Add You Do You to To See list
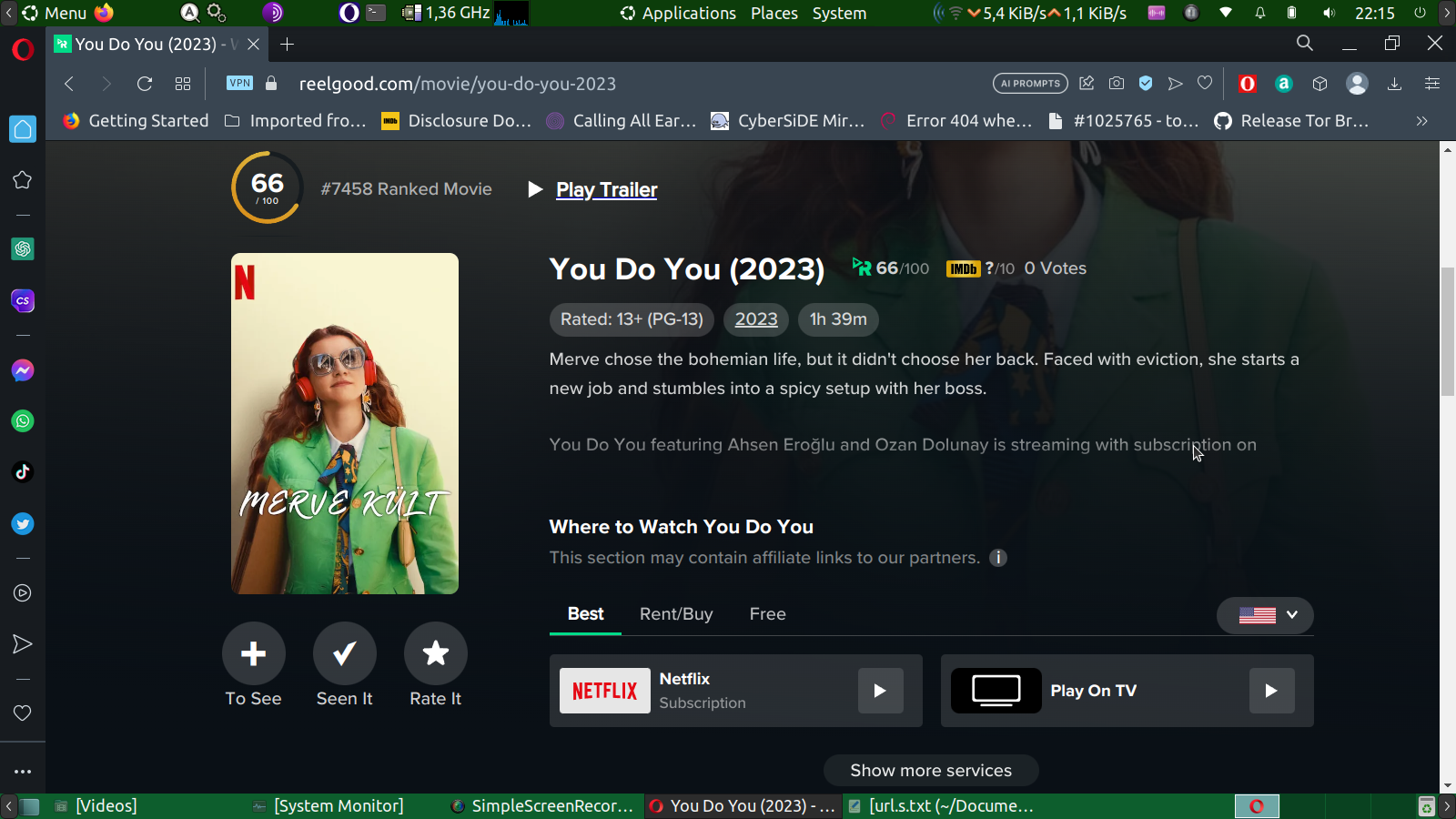The height and width of the screenshot is (819, 1456). [254, 653]
